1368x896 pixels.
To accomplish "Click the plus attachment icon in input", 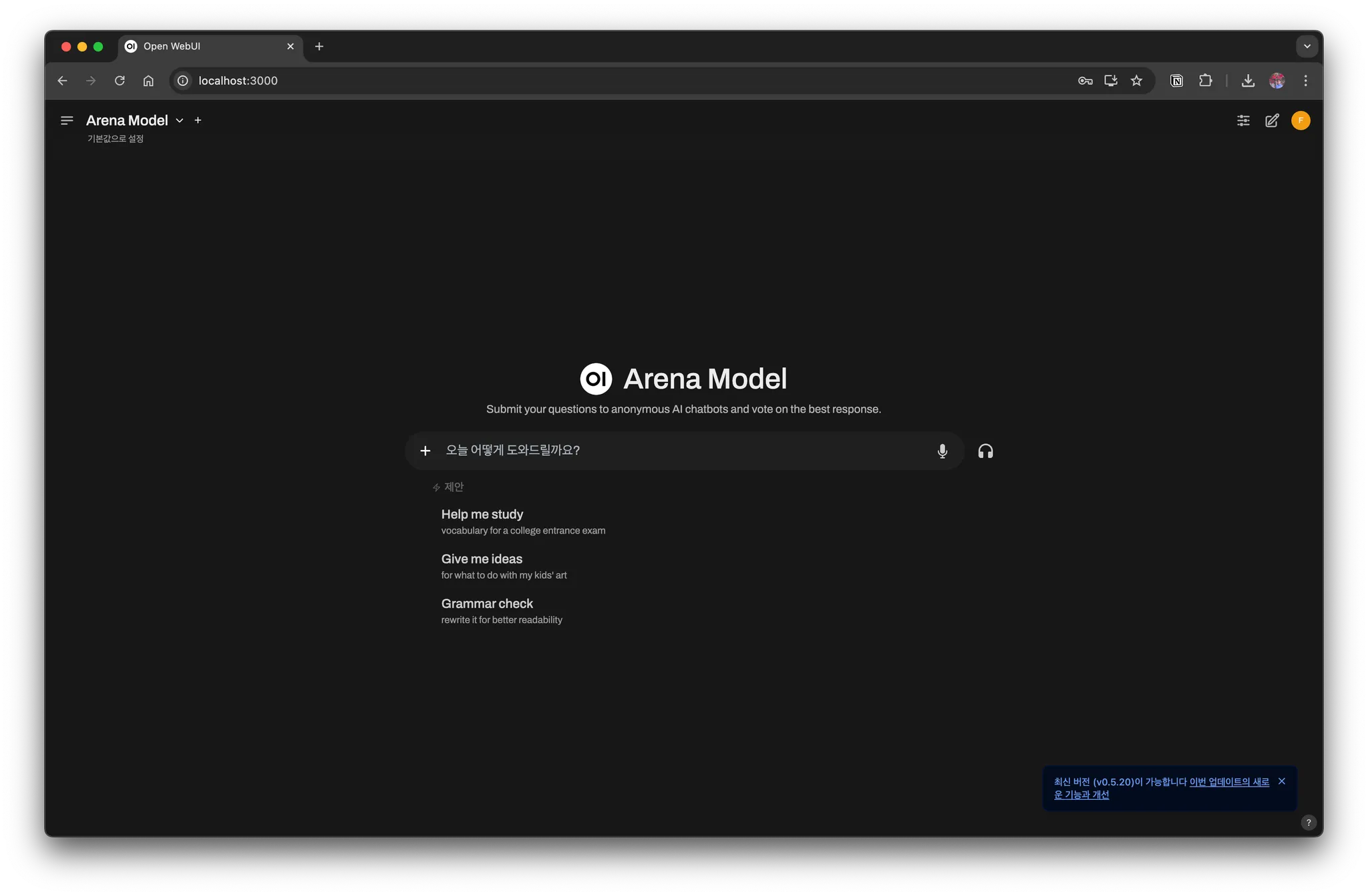I will 425,451.
